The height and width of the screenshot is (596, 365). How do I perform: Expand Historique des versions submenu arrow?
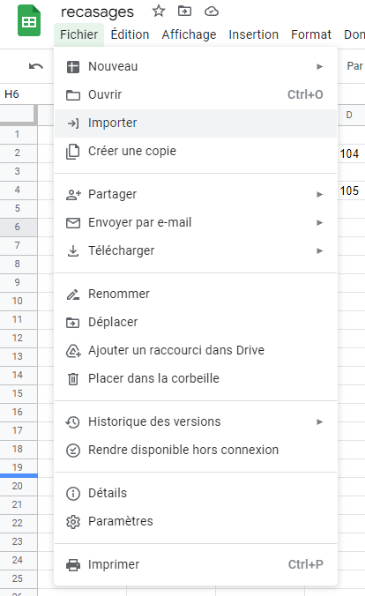[x=320, y=422]
